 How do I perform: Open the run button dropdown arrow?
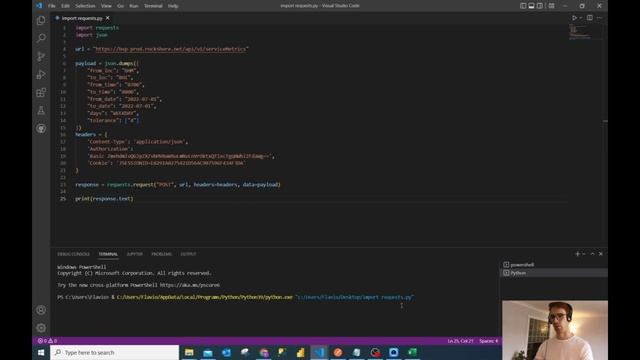(x=581, y=18)
